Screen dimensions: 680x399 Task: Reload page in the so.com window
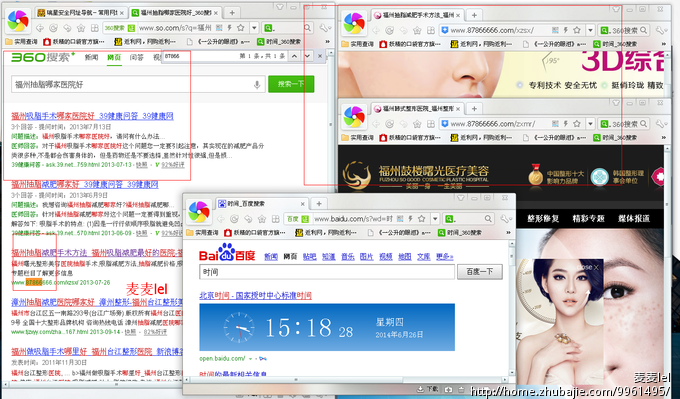pyautogui.click(x=54, y=28)
